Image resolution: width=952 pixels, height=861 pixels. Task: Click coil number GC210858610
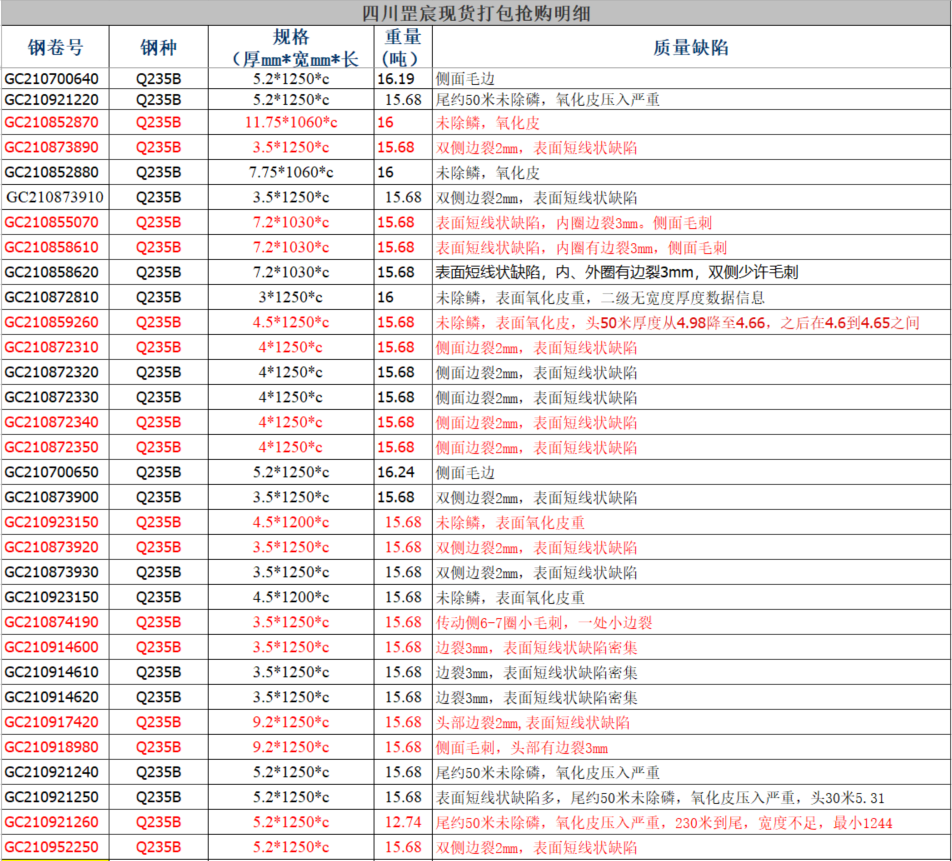pos(52,247)
